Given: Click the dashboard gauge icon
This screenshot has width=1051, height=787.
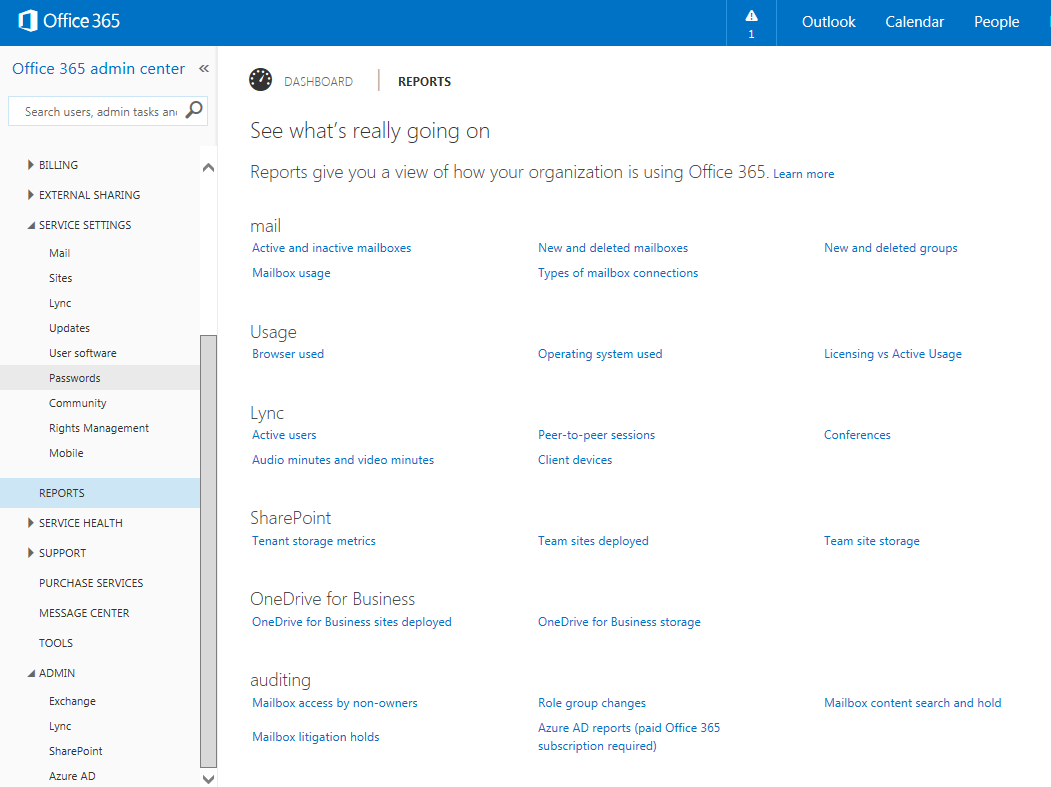Looking at the screenshot, I should tap(261, 80).
